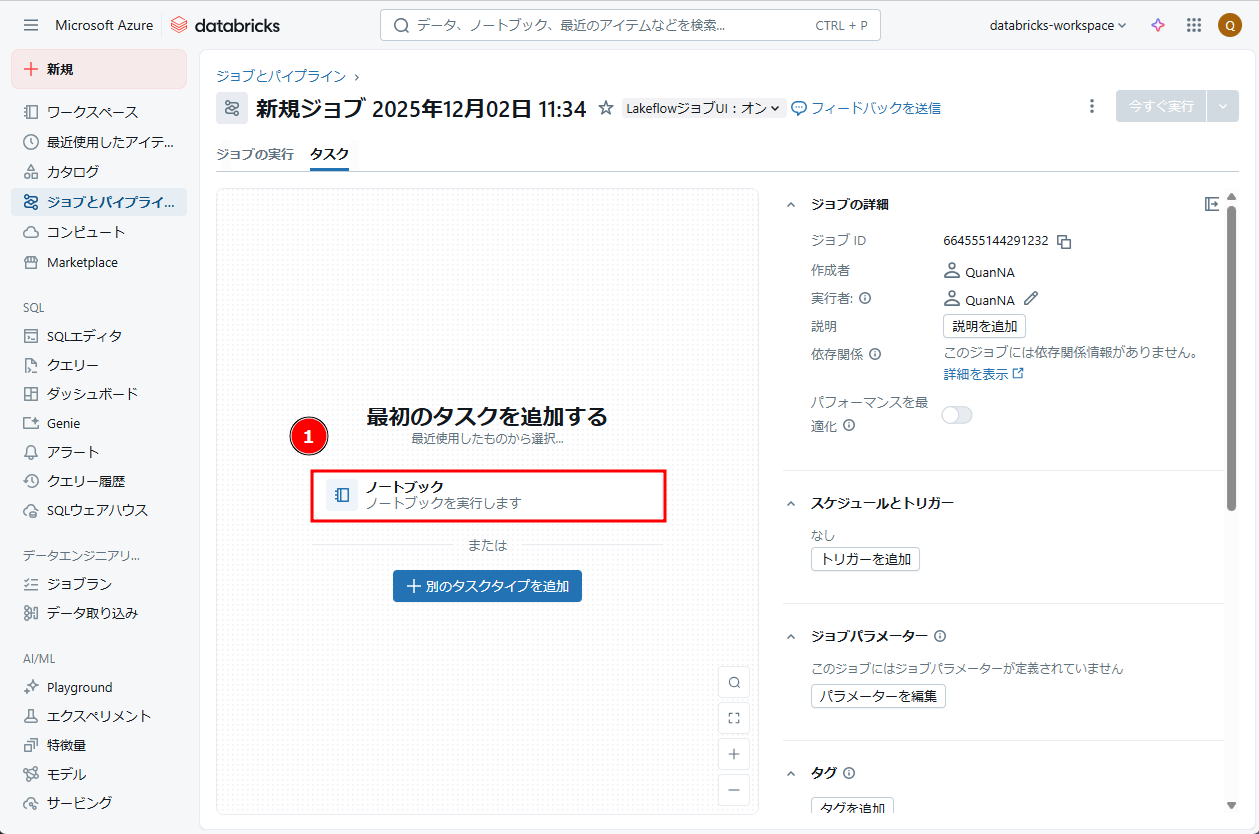Screen dimensions: 1259x834
Task: Expand the arrow next to 今すぐ実行
Action: 1222,106
